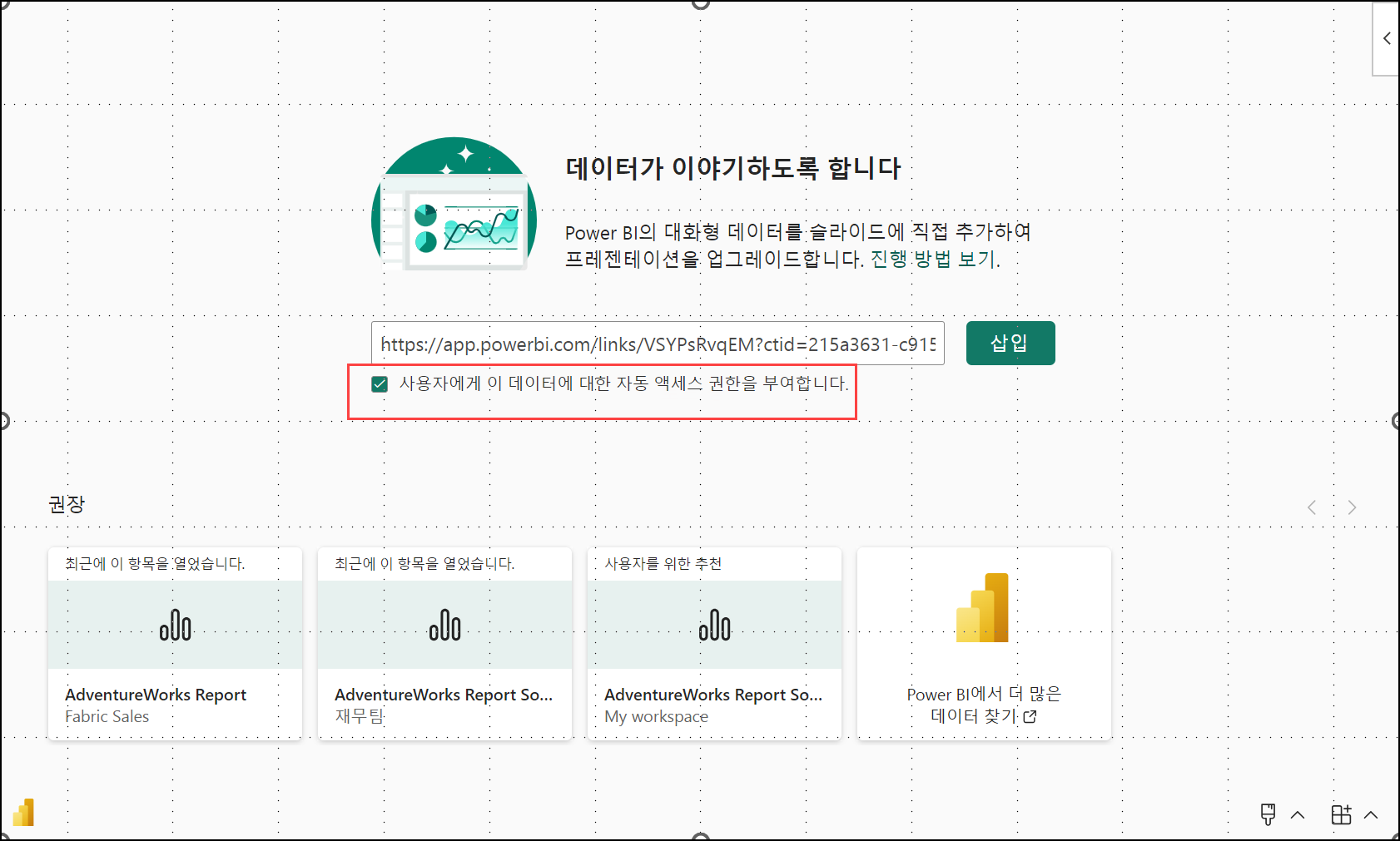
Task: Click the bar chart icon on Fabric Sales card
Action: 176,625
